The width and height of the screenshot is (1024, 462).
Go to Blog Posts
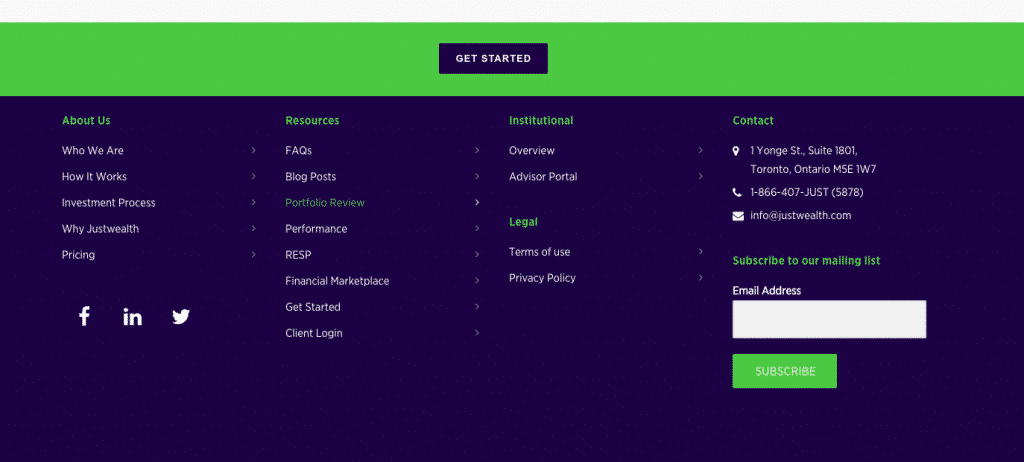[x=311, y=176]
